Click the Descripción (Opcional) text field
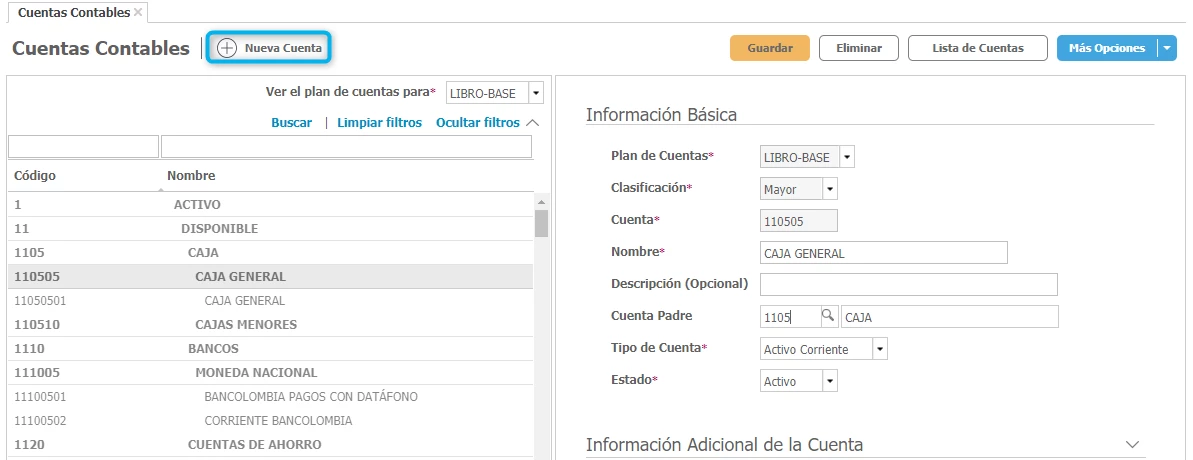The image size is (1193, 460). 908,284
